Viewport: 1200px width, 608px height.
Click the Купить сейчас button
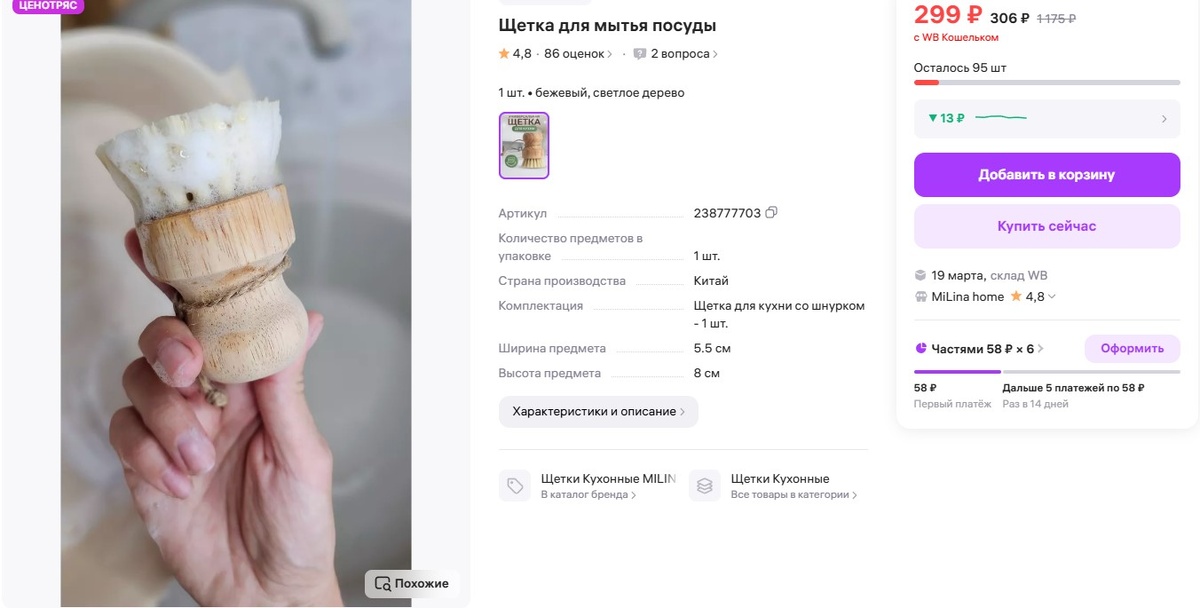[x=1047, y=227]
